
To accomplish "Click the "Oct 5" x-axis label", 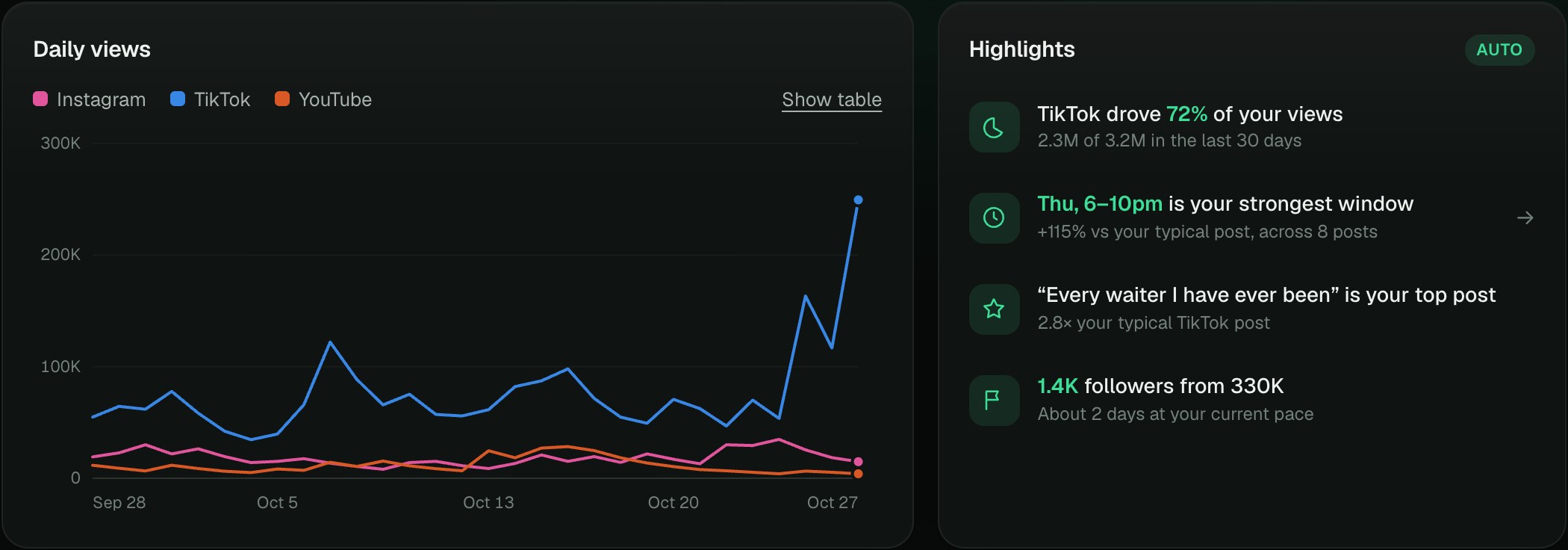I will [277, 503].
